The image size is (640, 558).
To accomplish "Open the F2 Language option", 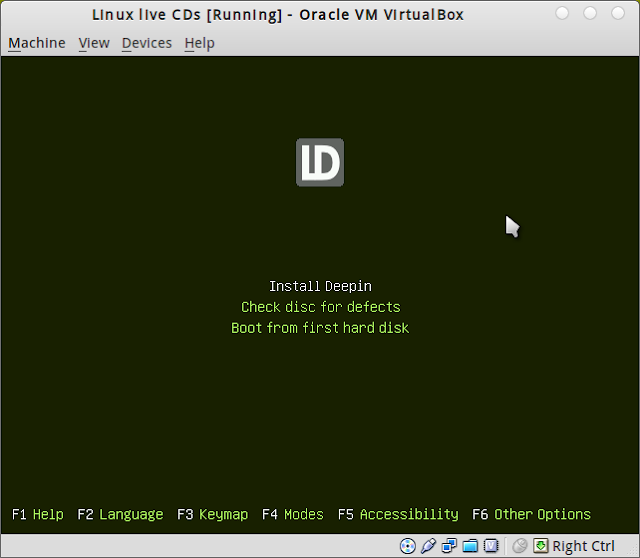I will click(x=120, y=514).
